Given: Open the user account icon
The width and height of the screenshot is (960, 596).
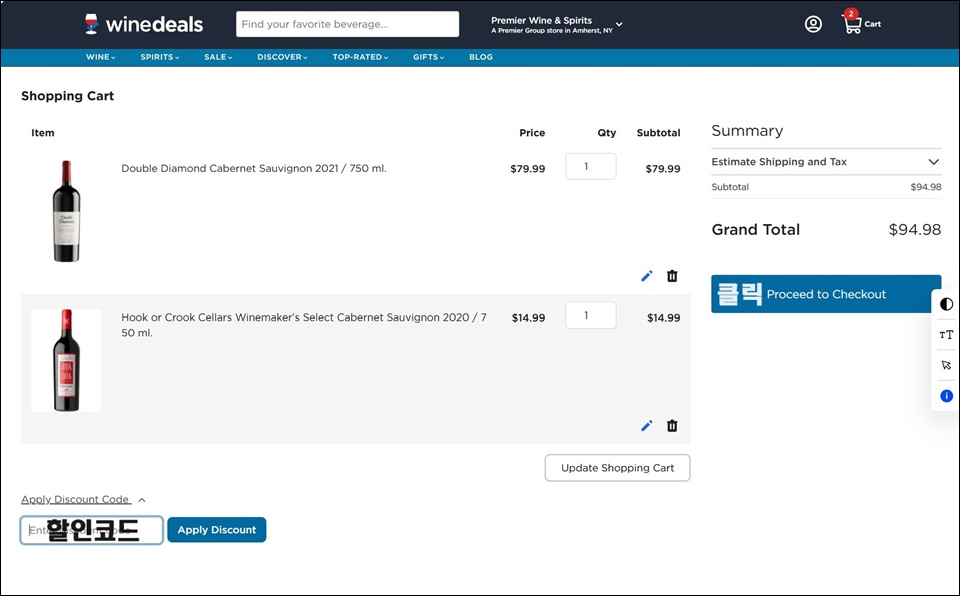Looking at the screenshot, I should coord(813,24).
